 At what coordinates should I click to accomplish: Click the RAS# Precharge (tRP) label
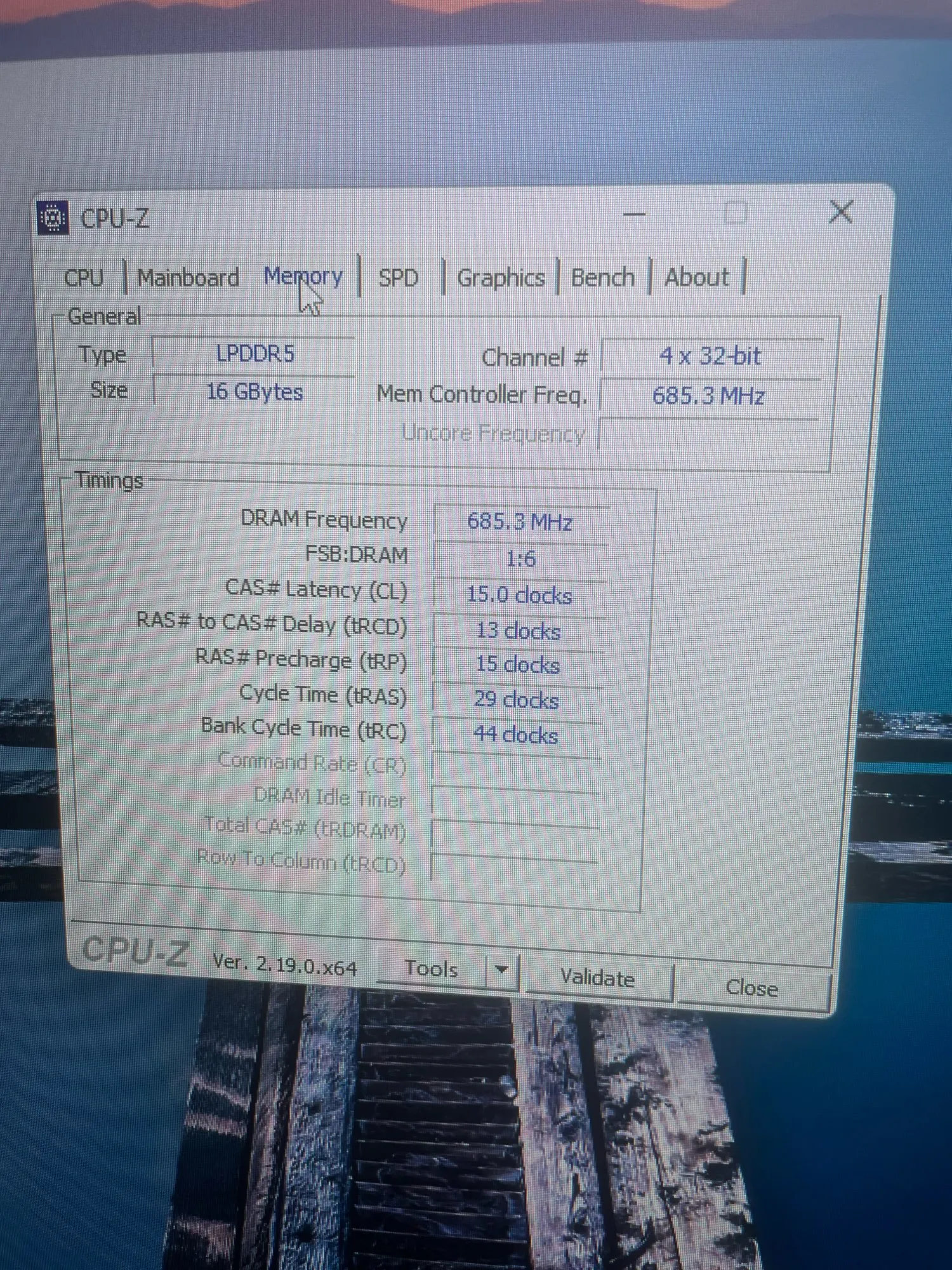[x=301, y=659]
